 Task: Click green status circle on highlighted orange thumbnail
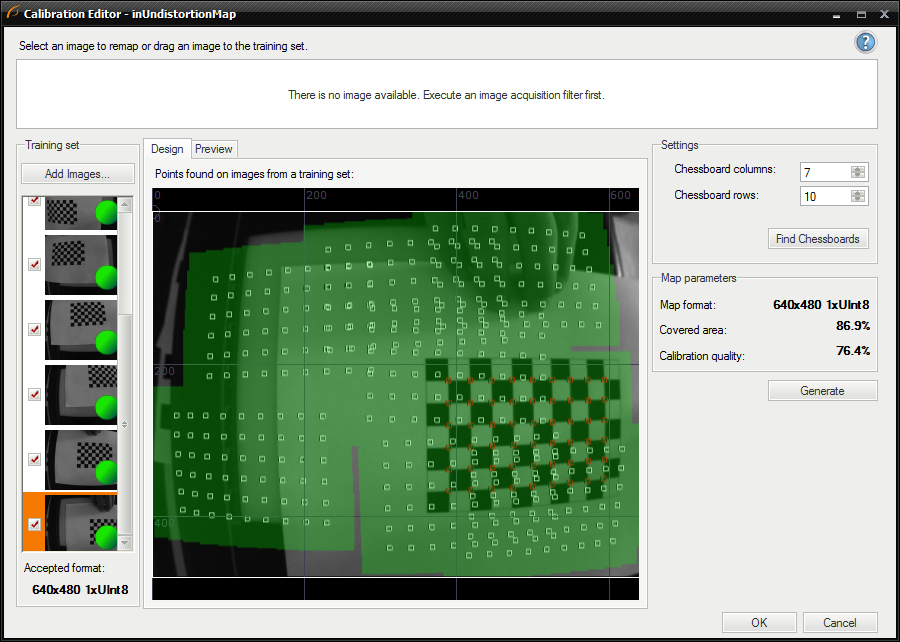point(106,538)
